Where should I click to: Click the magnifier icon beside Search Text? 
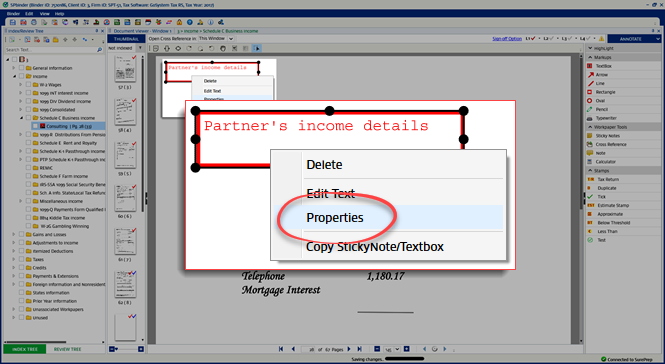(100, 50)
